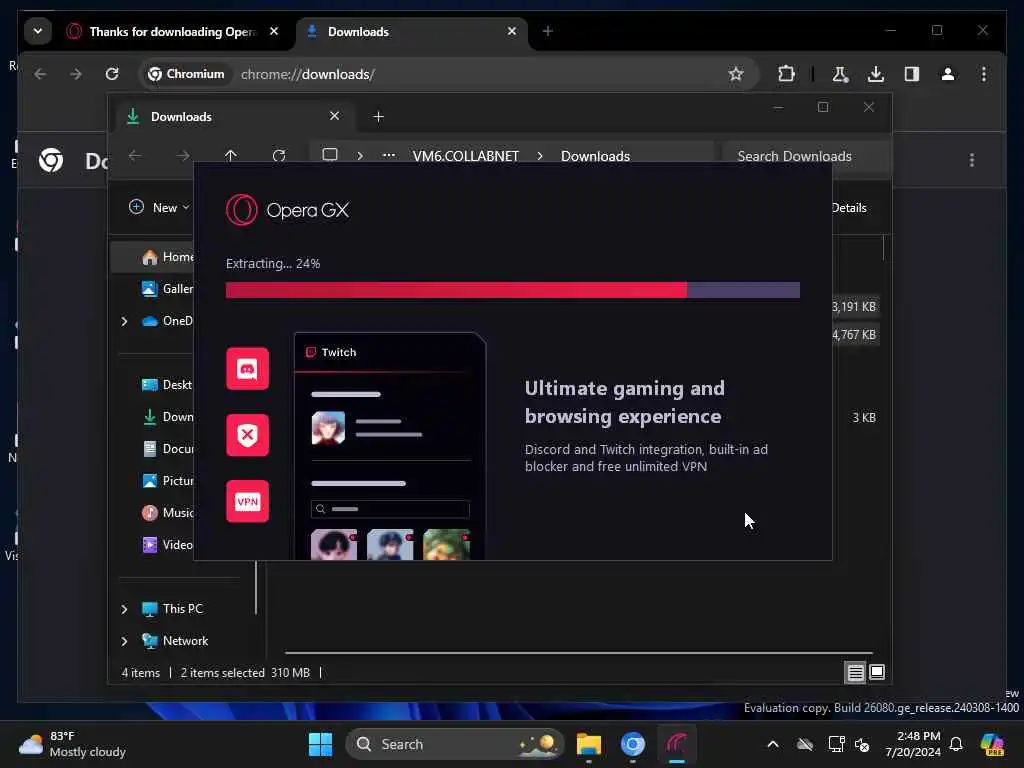Expand the OneDrive tree node

click(124, 321)
